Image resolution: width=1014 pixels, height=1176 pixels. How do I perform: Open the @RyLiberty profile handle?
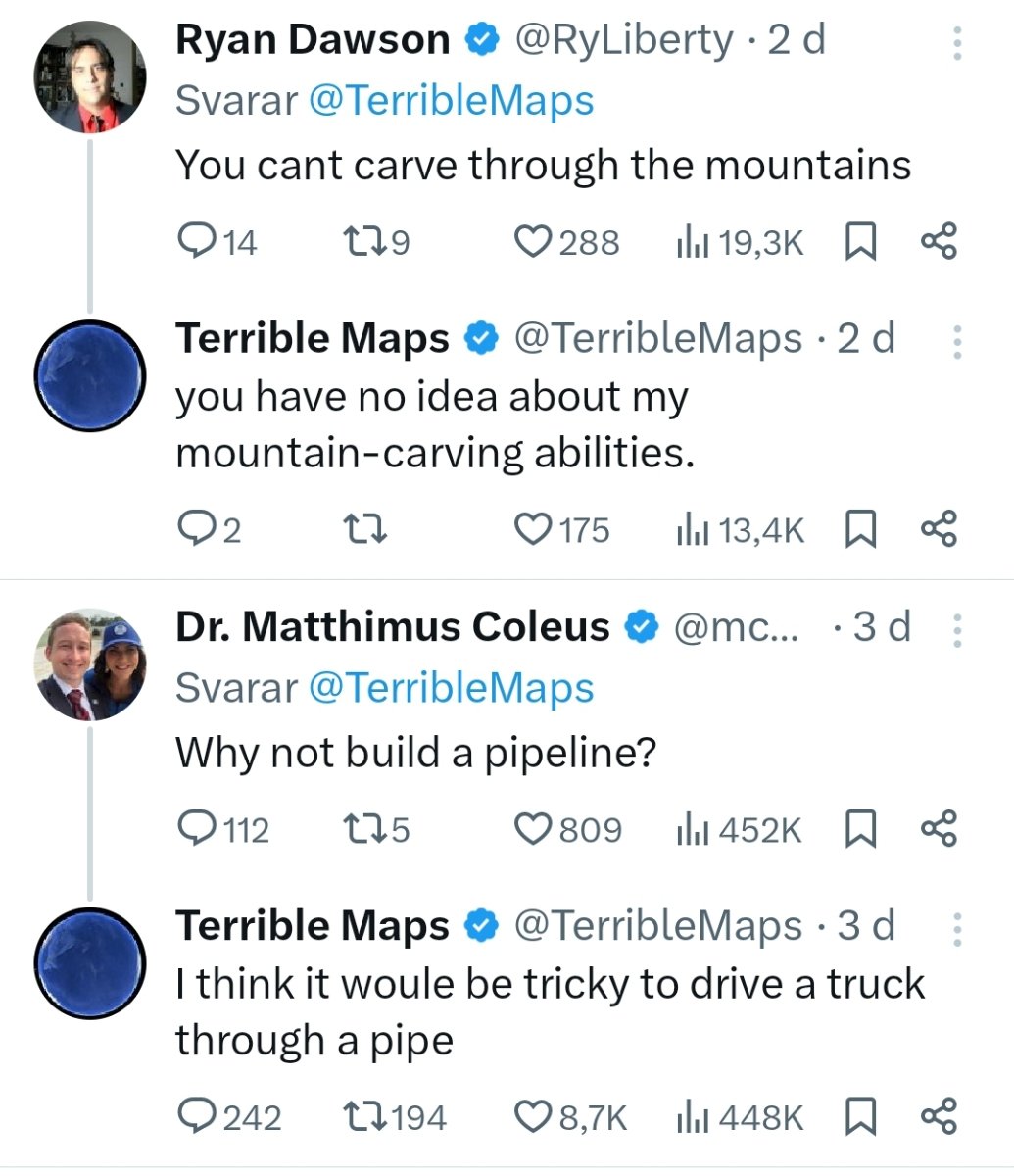622,40
